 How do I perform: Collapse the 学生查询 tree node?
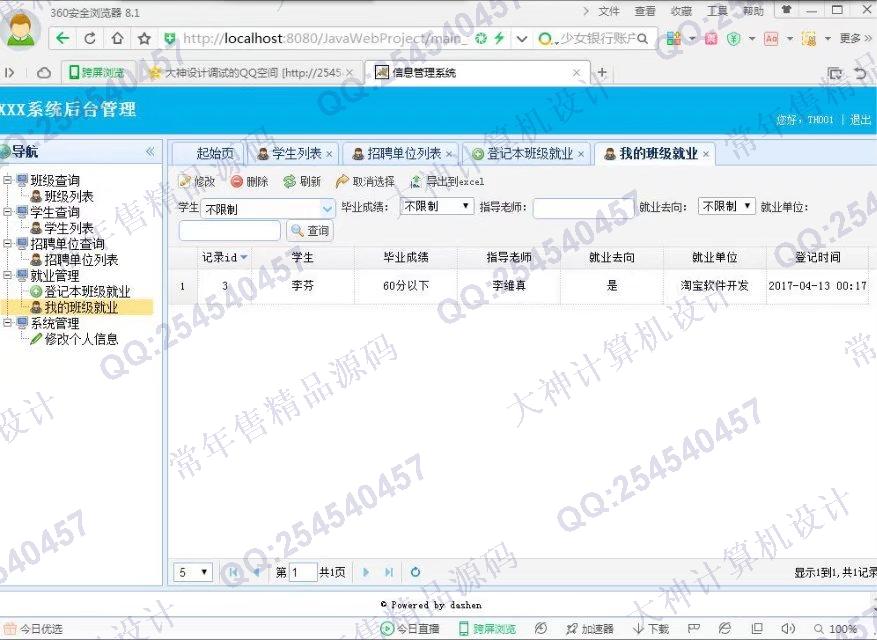(x=7, y=212)
